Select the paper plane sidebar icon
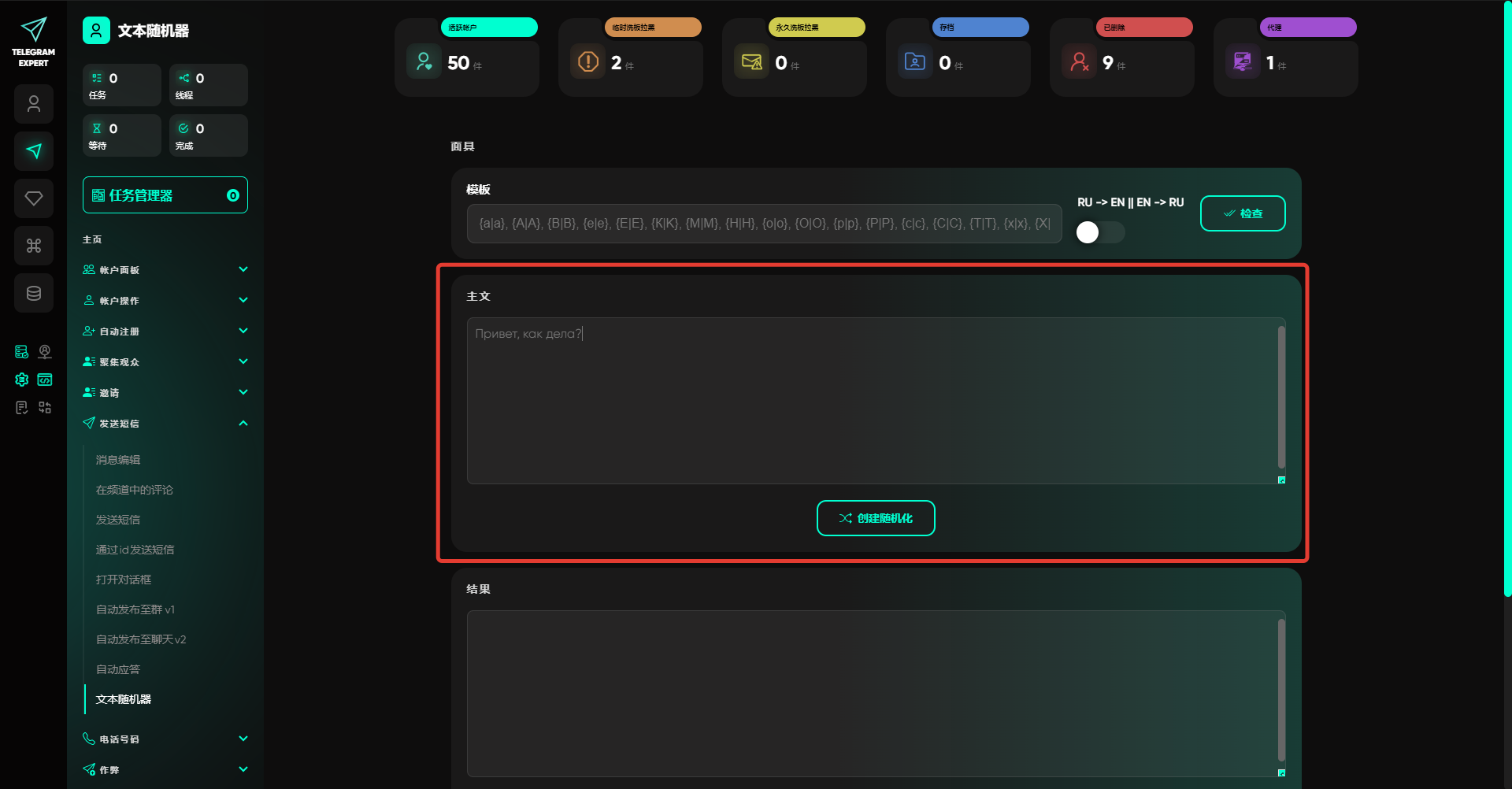Screen dimensions: 1512x789 tap(34, 151)
